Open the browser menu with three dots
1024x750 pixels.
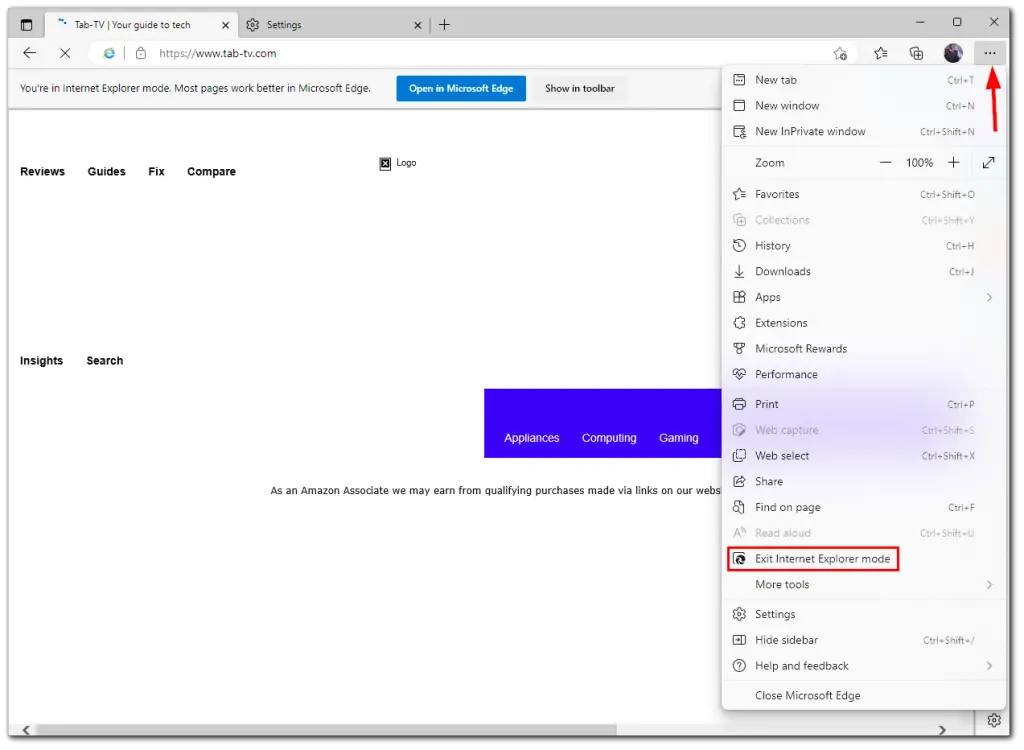point(989,53)
